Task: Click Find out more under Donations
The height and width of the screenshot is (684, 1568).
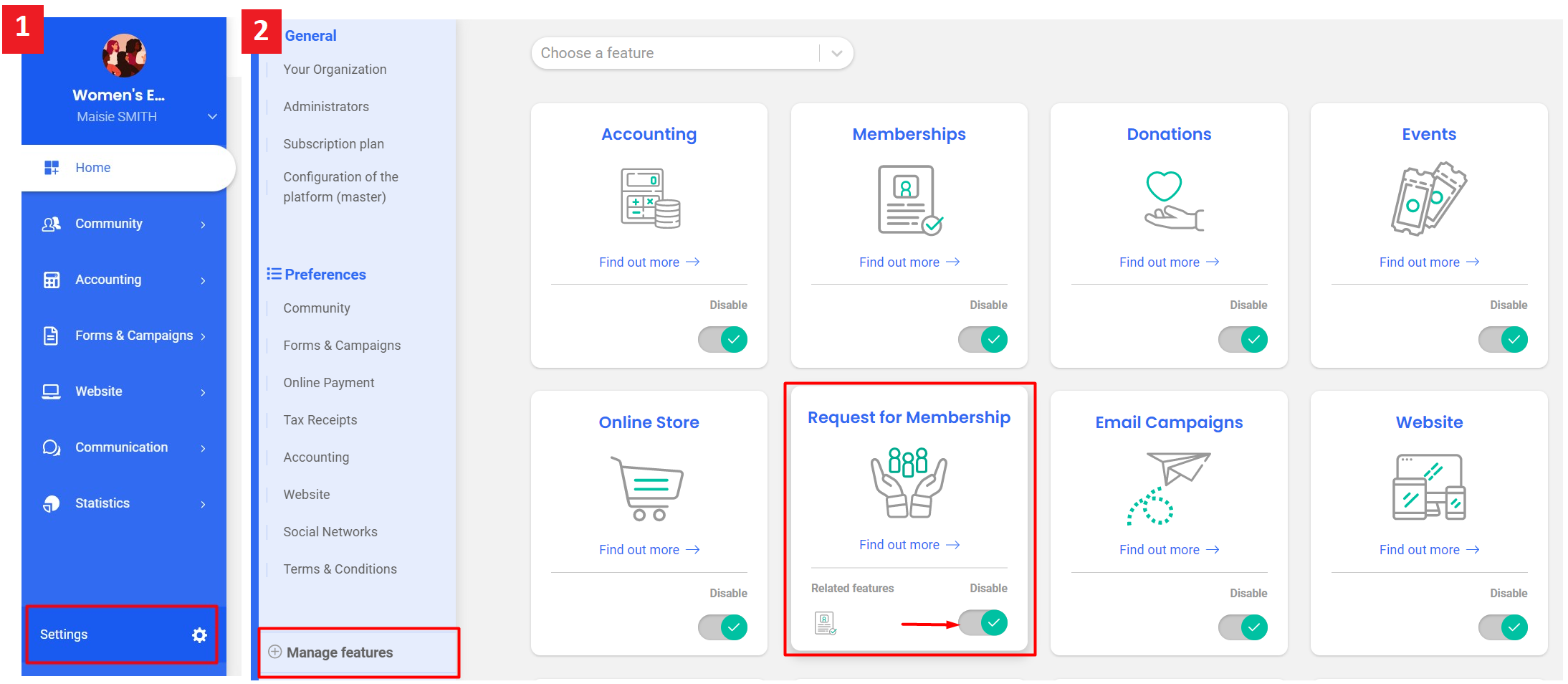Action: (1169, 262)
